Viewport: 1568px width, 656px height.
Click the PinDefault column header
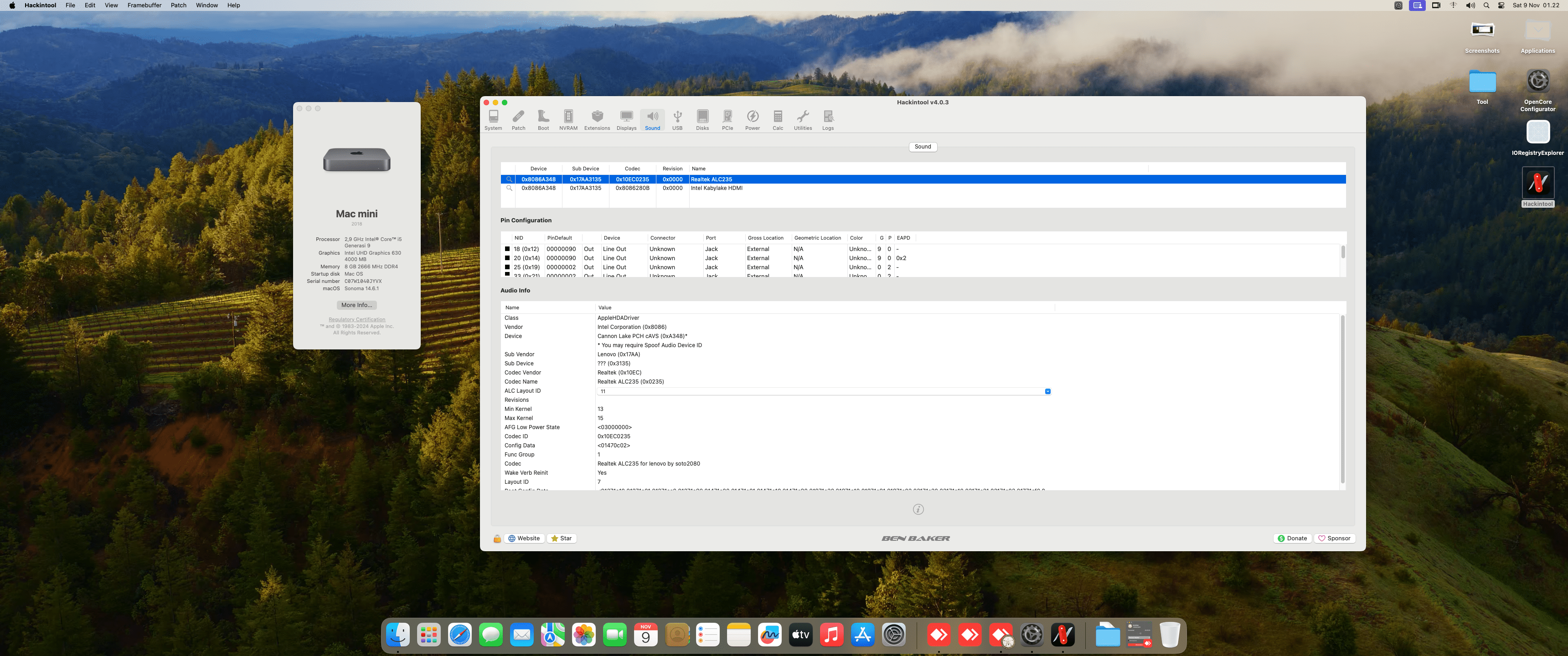559,238
